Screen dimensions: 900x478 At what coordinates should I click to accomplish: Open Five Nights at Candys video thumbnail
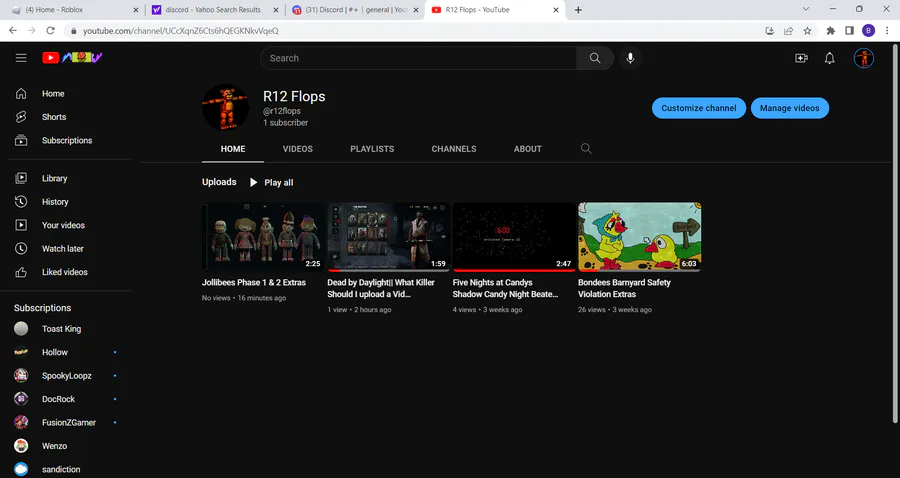coord(514,236)
